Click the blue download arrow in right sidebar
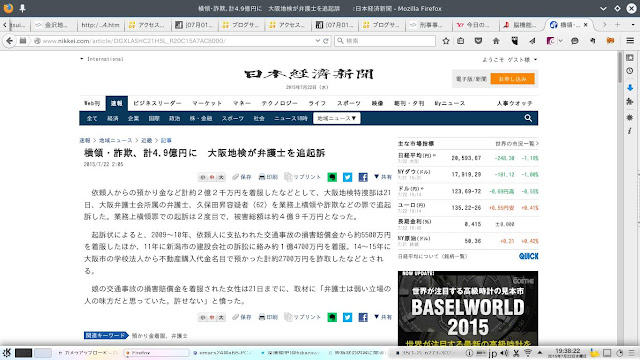 tap(630, 88)
